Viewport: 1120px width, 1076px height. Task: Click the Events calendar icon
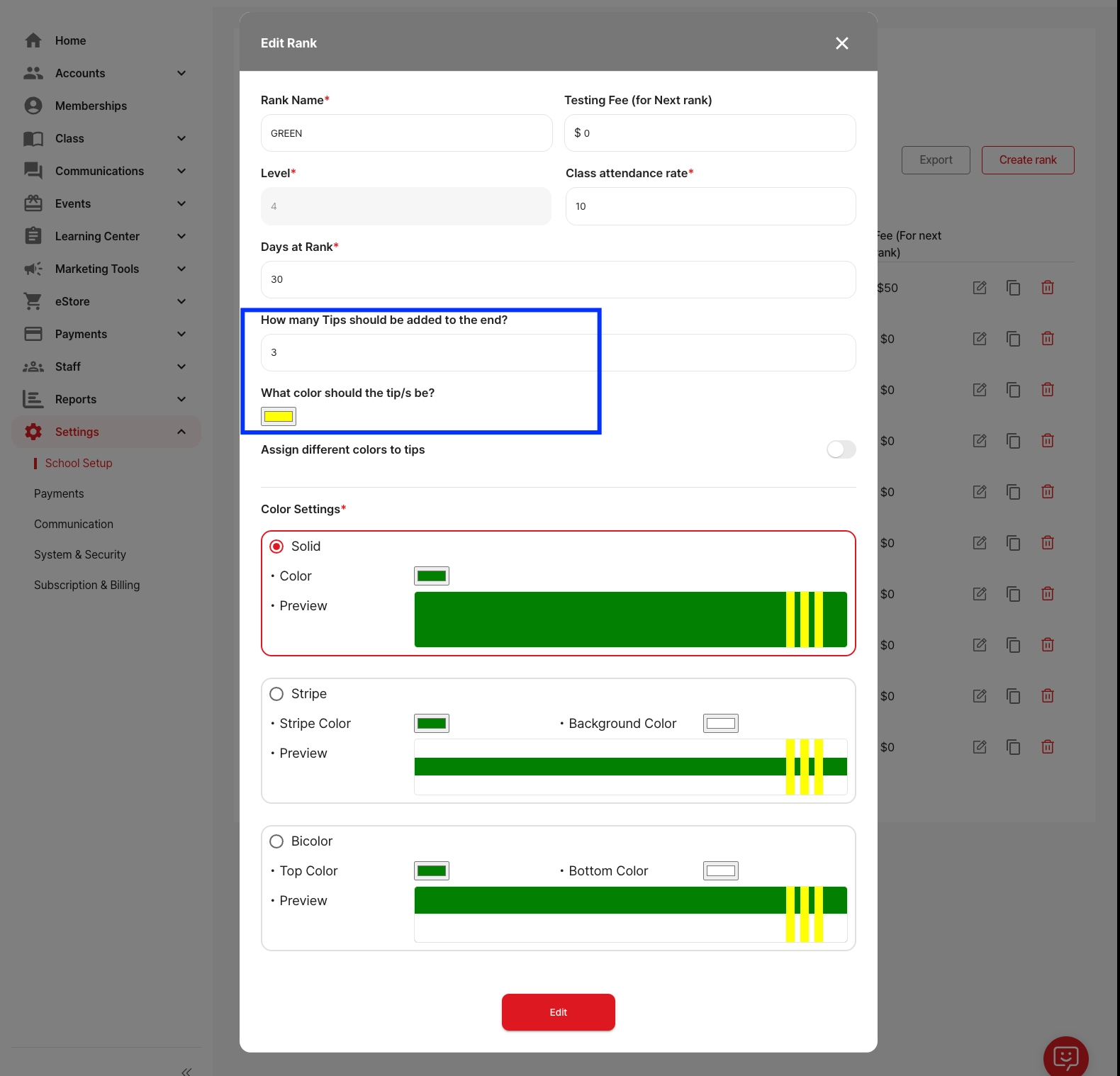point(33,203)
